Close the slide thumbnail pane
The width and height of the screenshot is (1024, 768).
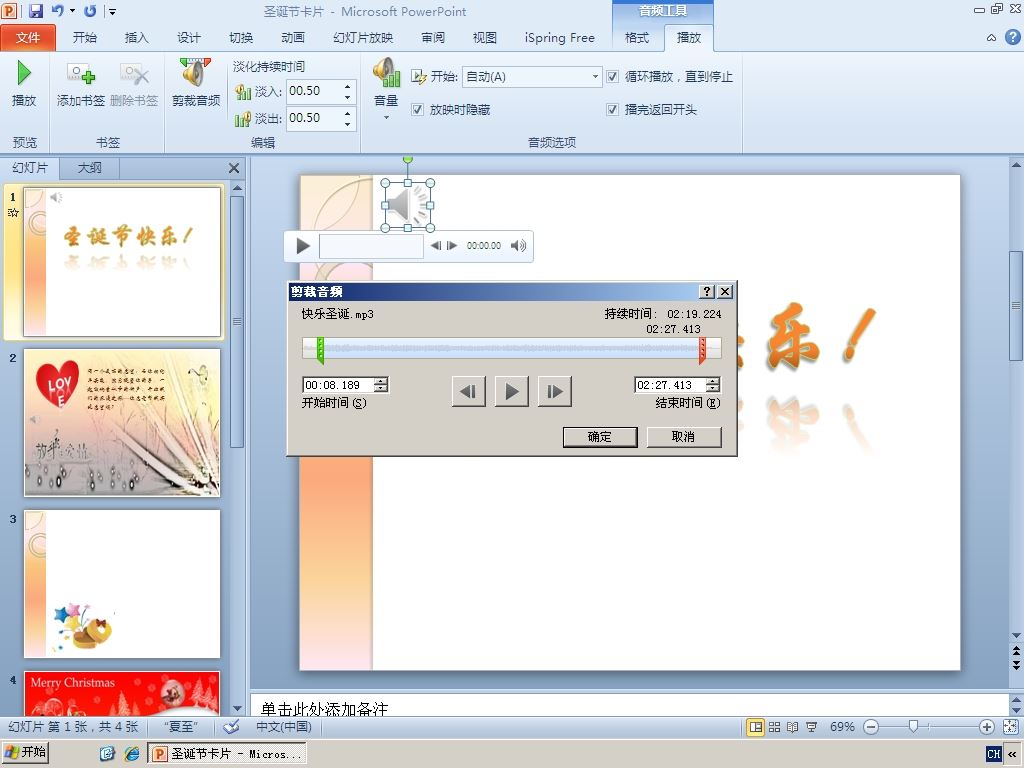point(234,168)
